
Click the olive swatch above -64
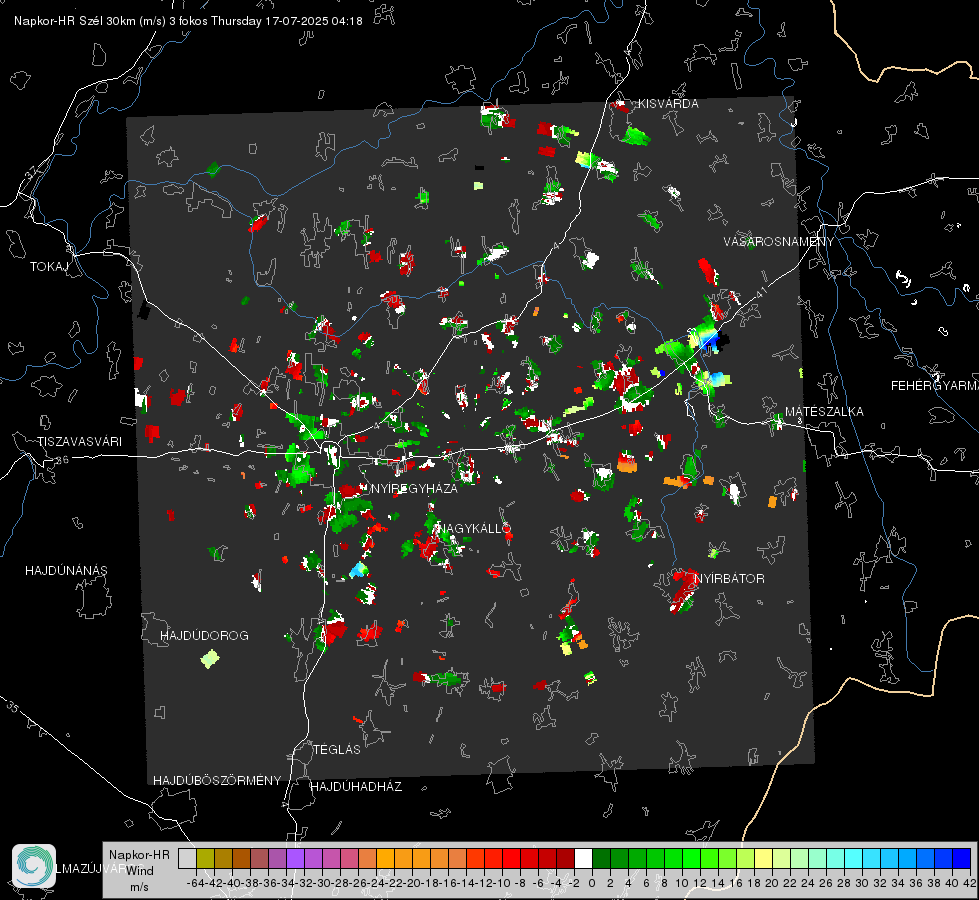tap(205, 858)
